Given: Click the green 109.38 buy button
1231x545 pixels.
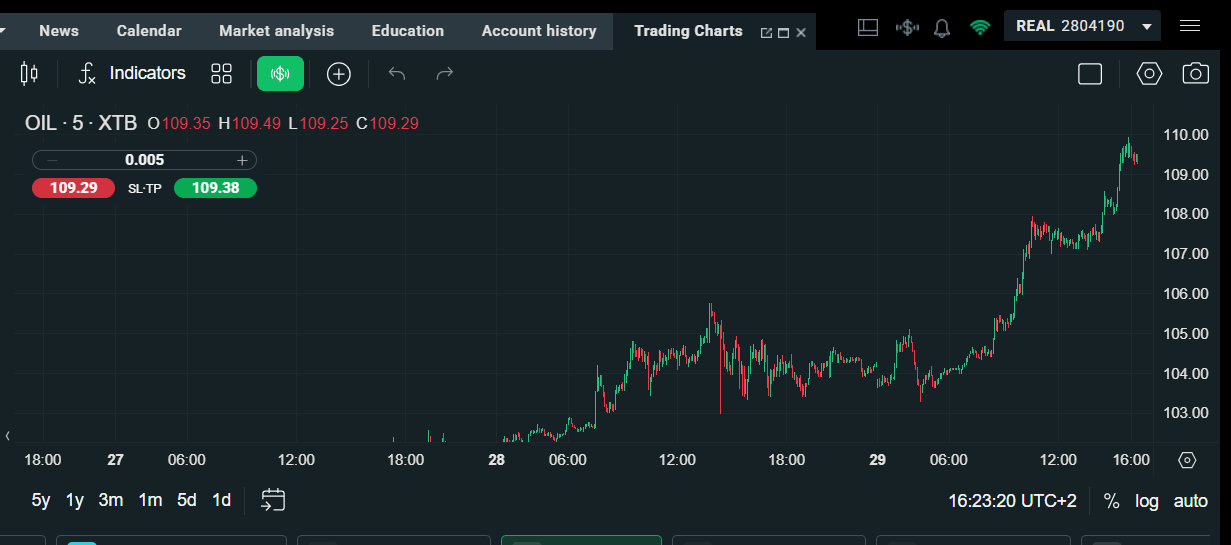Looking at the screenshot, I should 215,187.
